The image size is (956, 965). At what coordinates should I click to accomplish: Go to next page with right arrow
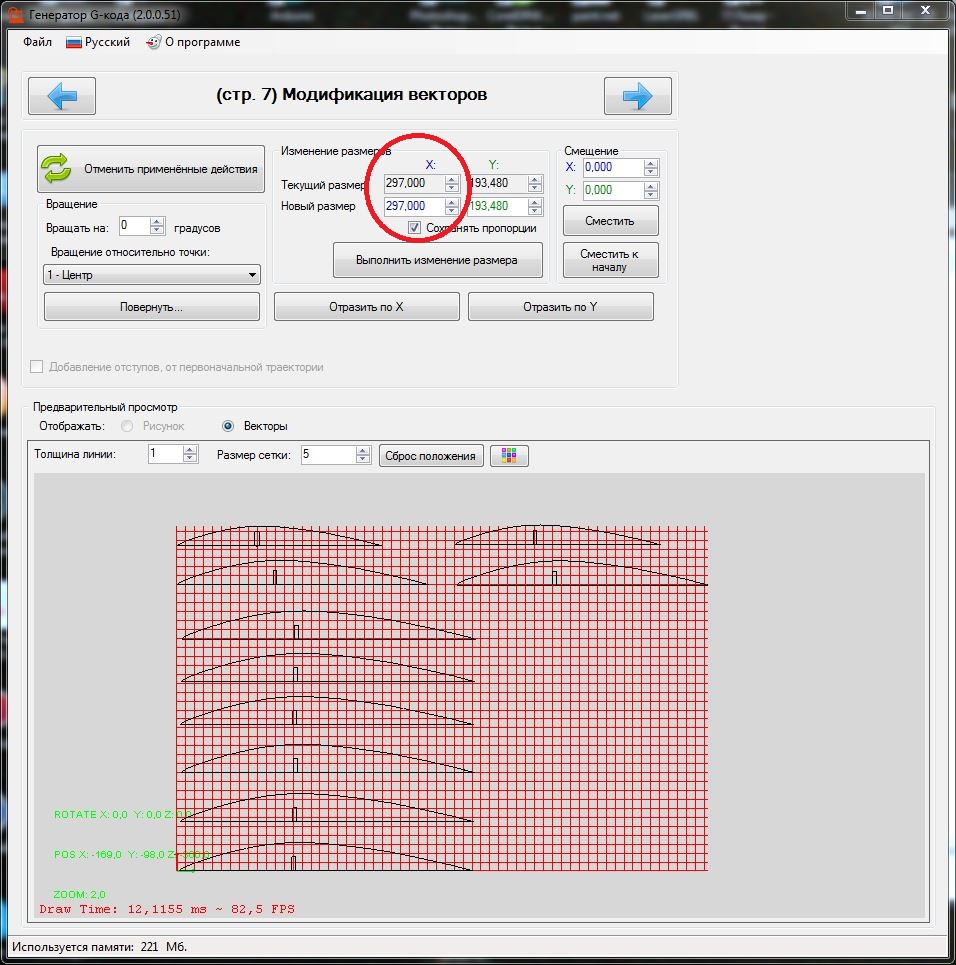(x=637, y=96)
